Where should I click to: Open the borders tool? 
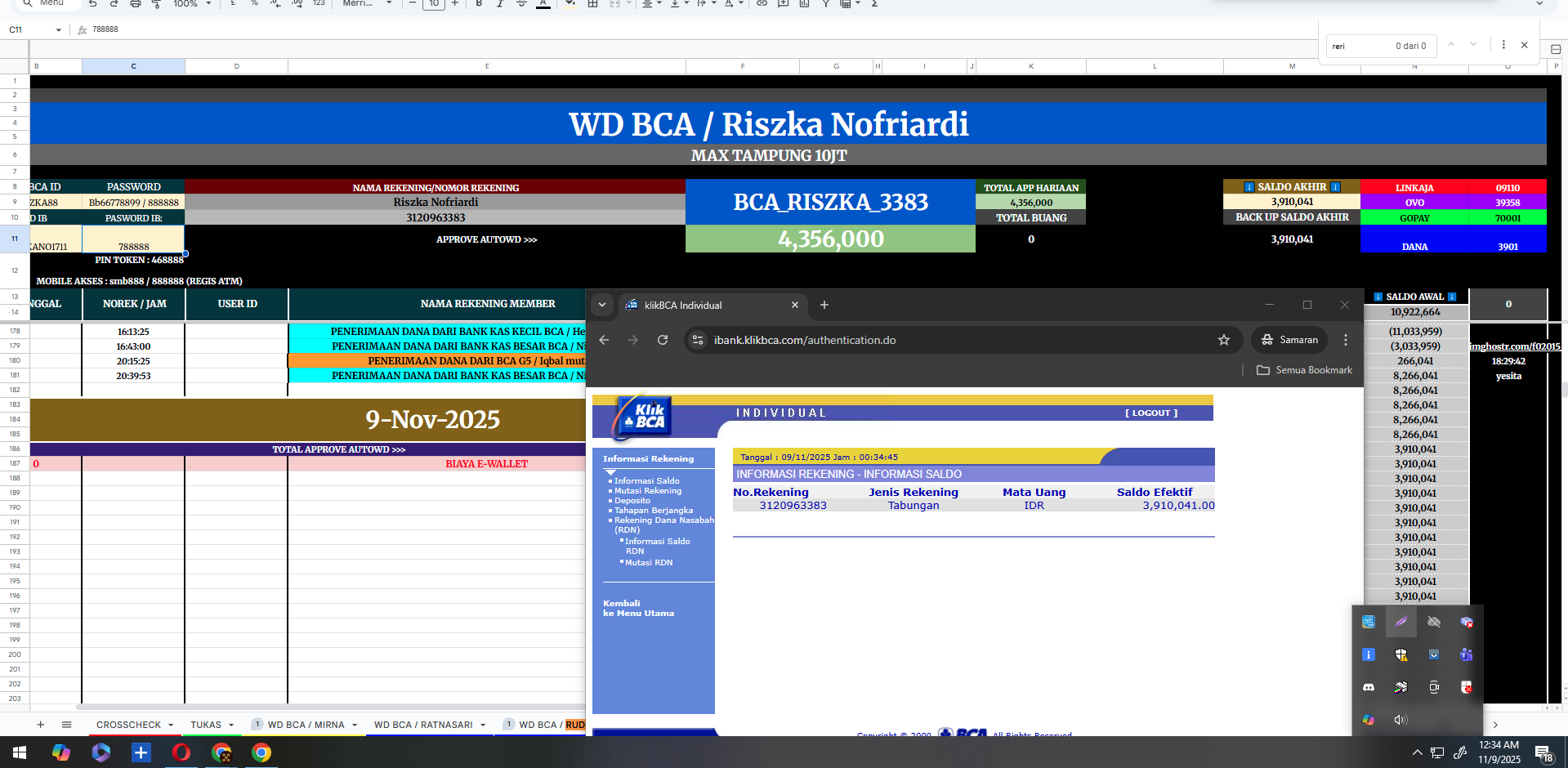coord(593,4)
